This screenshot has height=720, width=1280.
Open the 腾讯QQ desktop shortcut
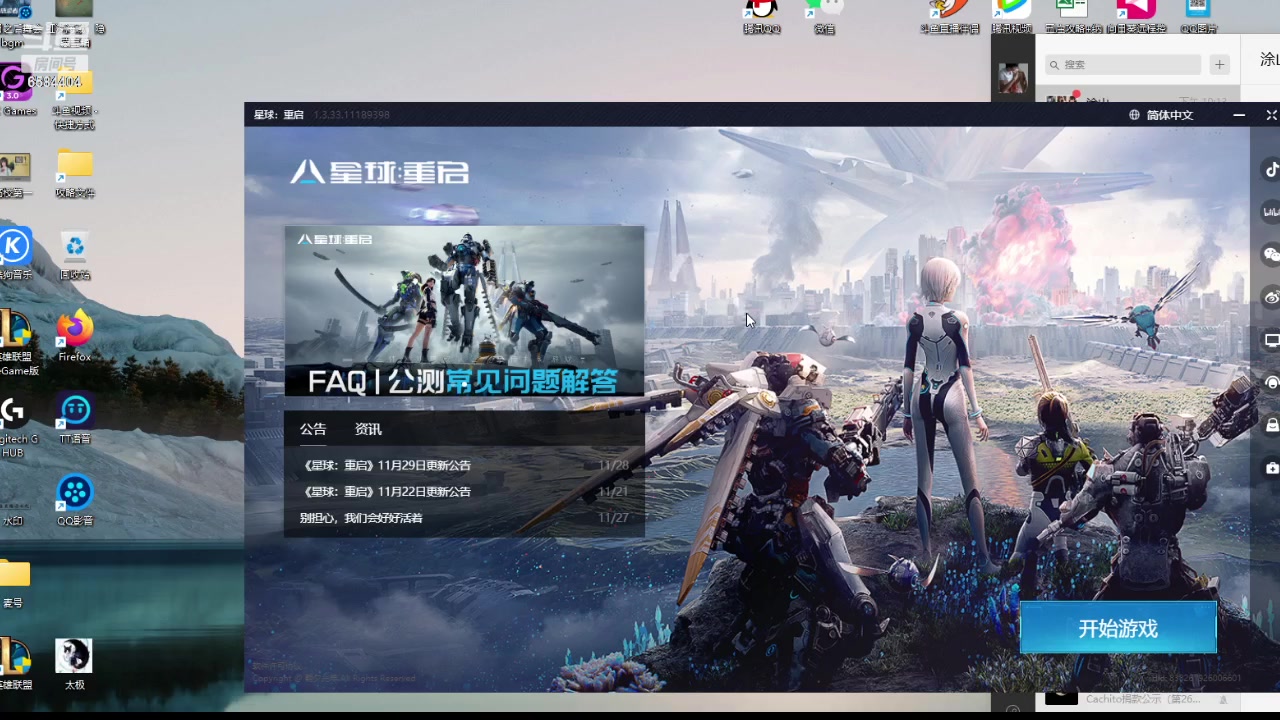[762, 17]
